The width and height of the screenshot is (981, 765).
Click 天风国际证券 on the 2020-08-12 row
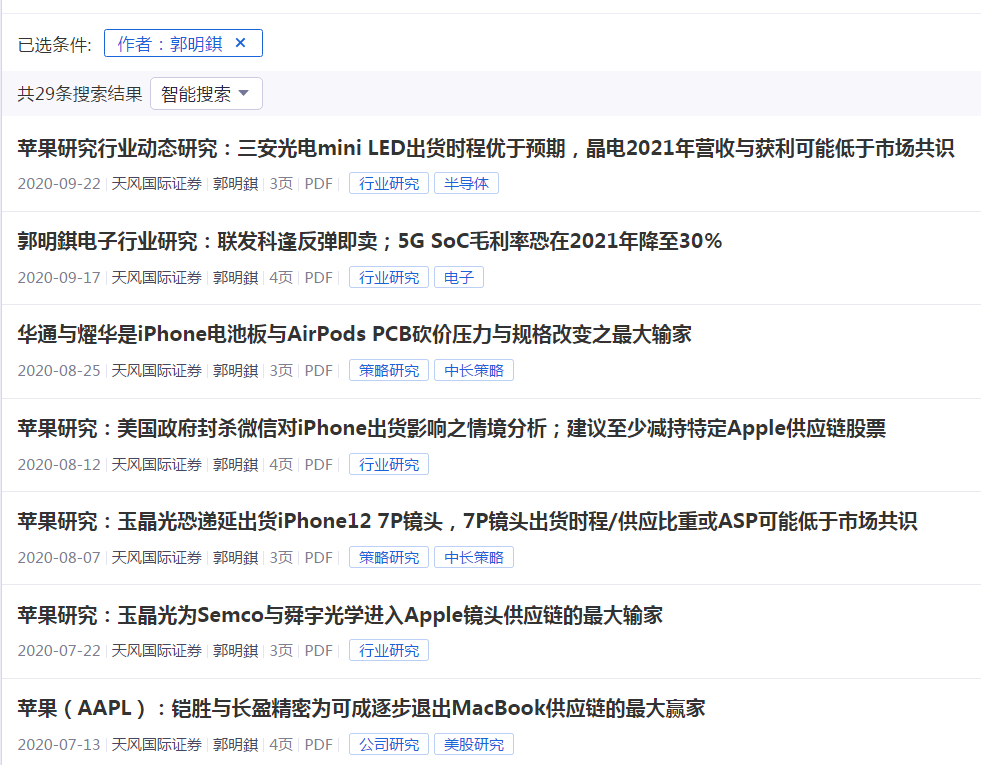click(x=156, y=465)
